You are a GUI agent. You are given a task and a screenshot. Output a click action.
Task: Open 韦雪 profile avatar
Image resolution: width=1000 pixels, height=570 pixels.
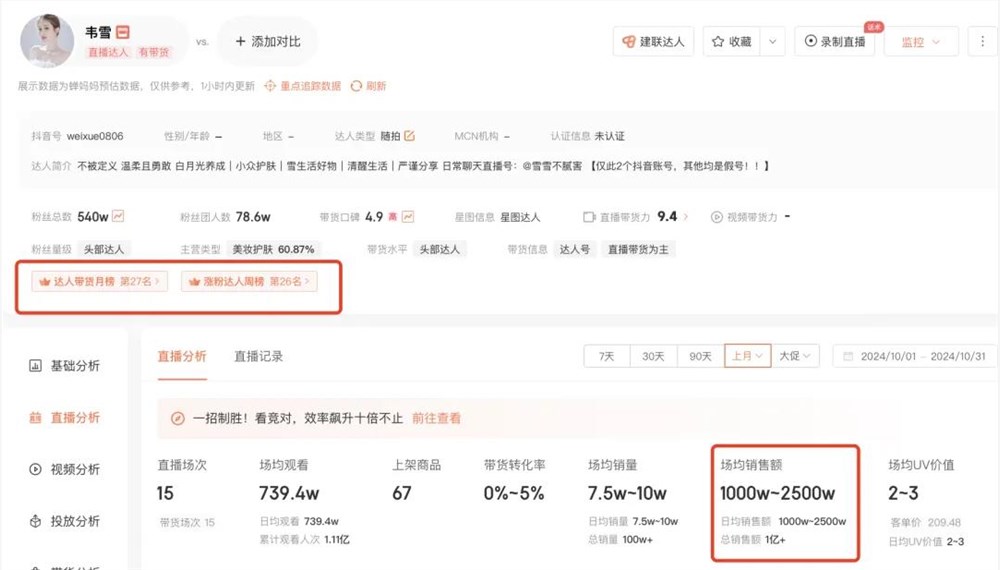click(47, 41)
